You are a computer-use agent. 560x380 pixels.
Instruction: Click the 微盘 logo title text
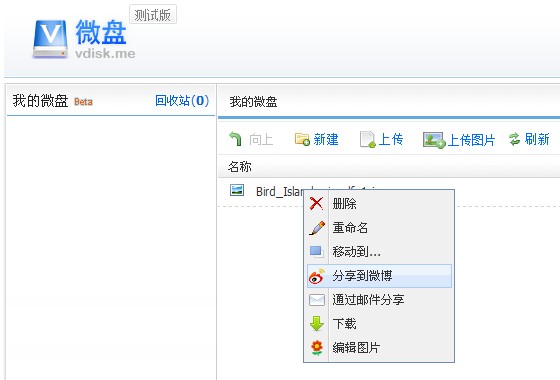pos(101,32)
